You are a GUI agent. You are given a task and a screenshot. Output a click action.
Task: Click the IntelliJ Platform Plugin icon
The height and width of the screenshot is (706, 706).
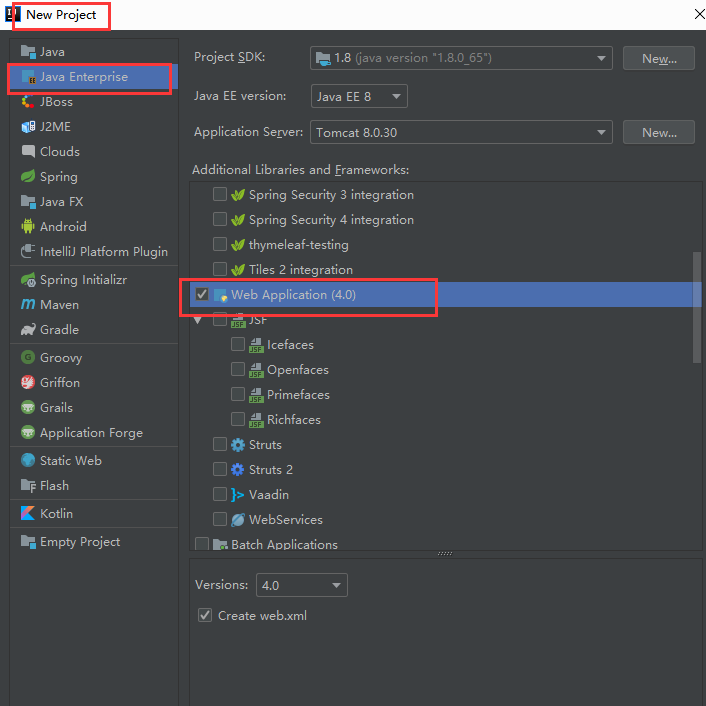[28, 251]
